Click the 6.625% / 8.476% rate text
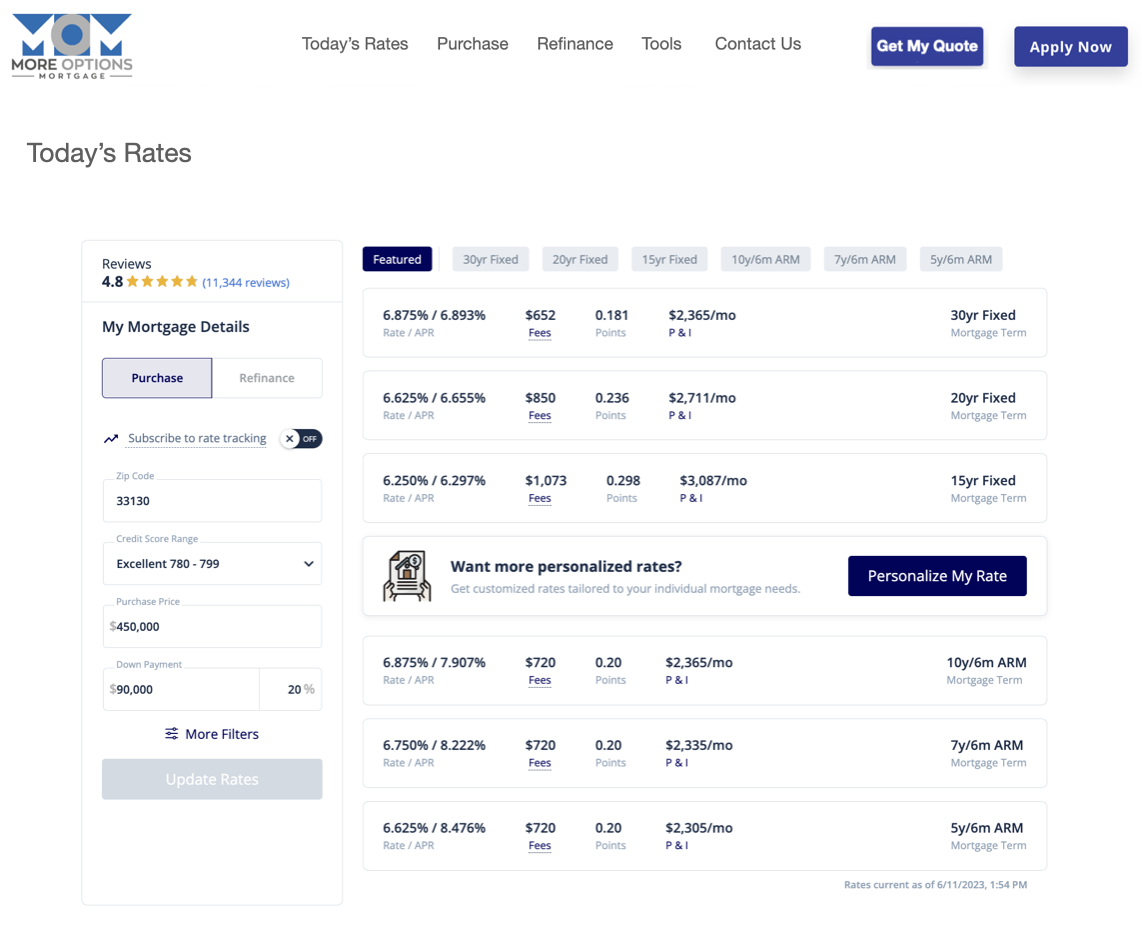 pyautogui.click(x=434, y=828)
